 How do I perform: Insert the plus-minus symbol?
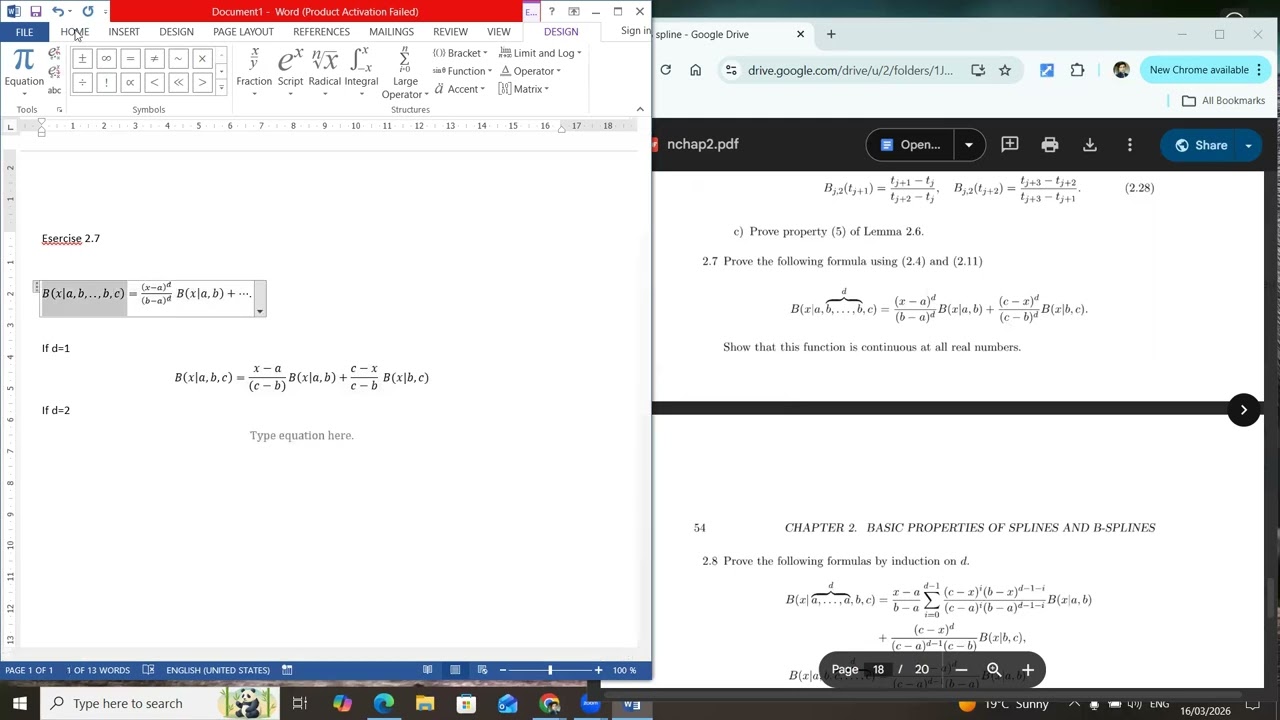[x=82, y=59]
